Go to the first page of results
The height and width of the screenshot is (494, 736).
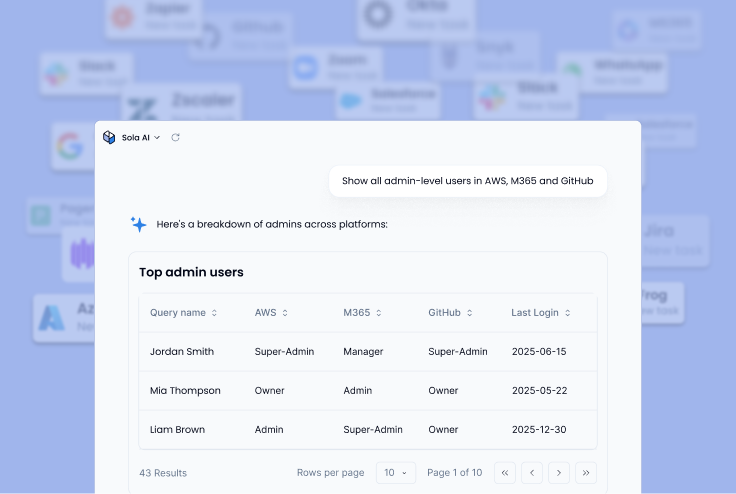[505, 472]
